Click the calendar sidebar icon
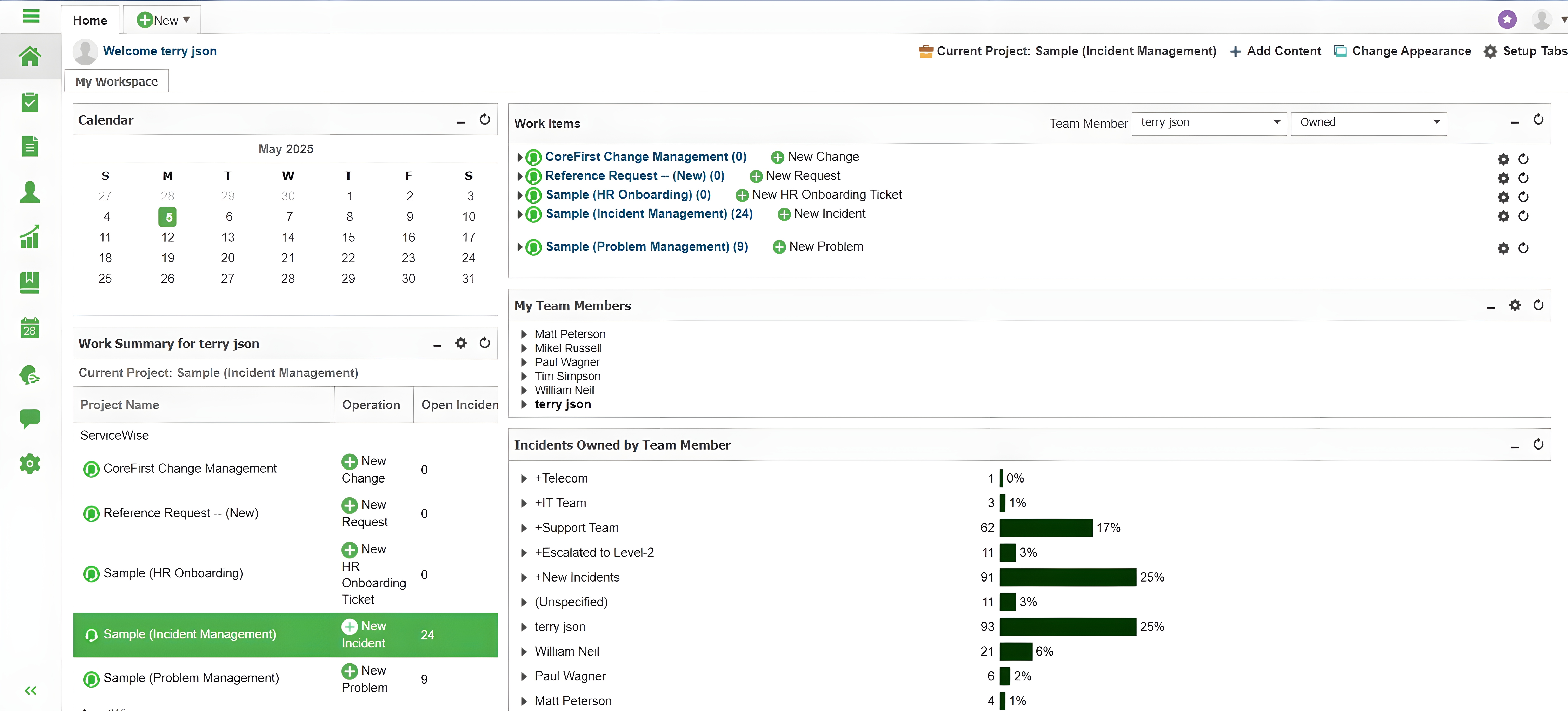Image resolution: width=1568 pixels, height=711 pixels. pyautogui.click(x=30, y=327)
